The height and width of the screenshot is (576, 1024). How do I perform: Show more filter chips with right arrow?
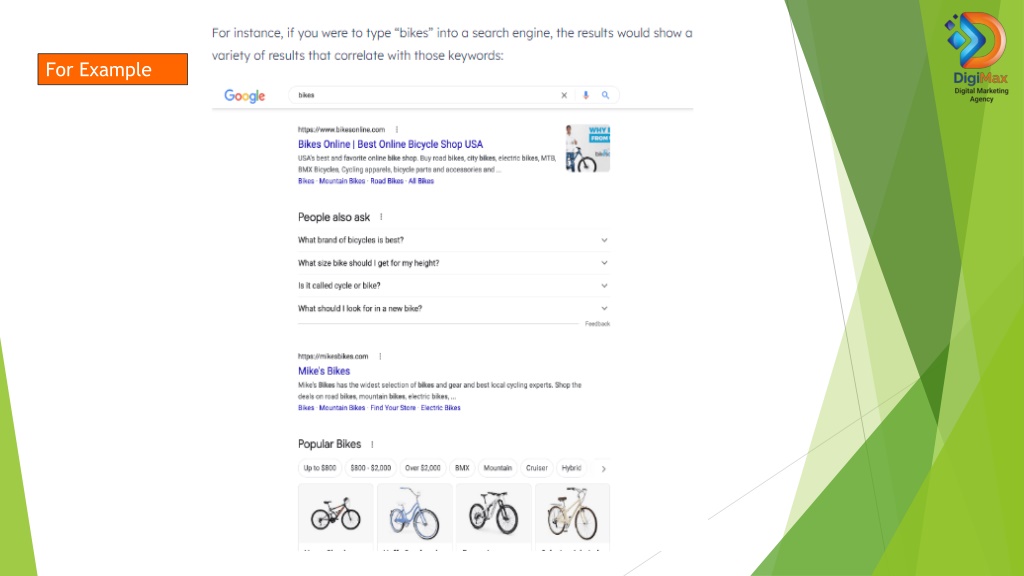pos(603,469)
